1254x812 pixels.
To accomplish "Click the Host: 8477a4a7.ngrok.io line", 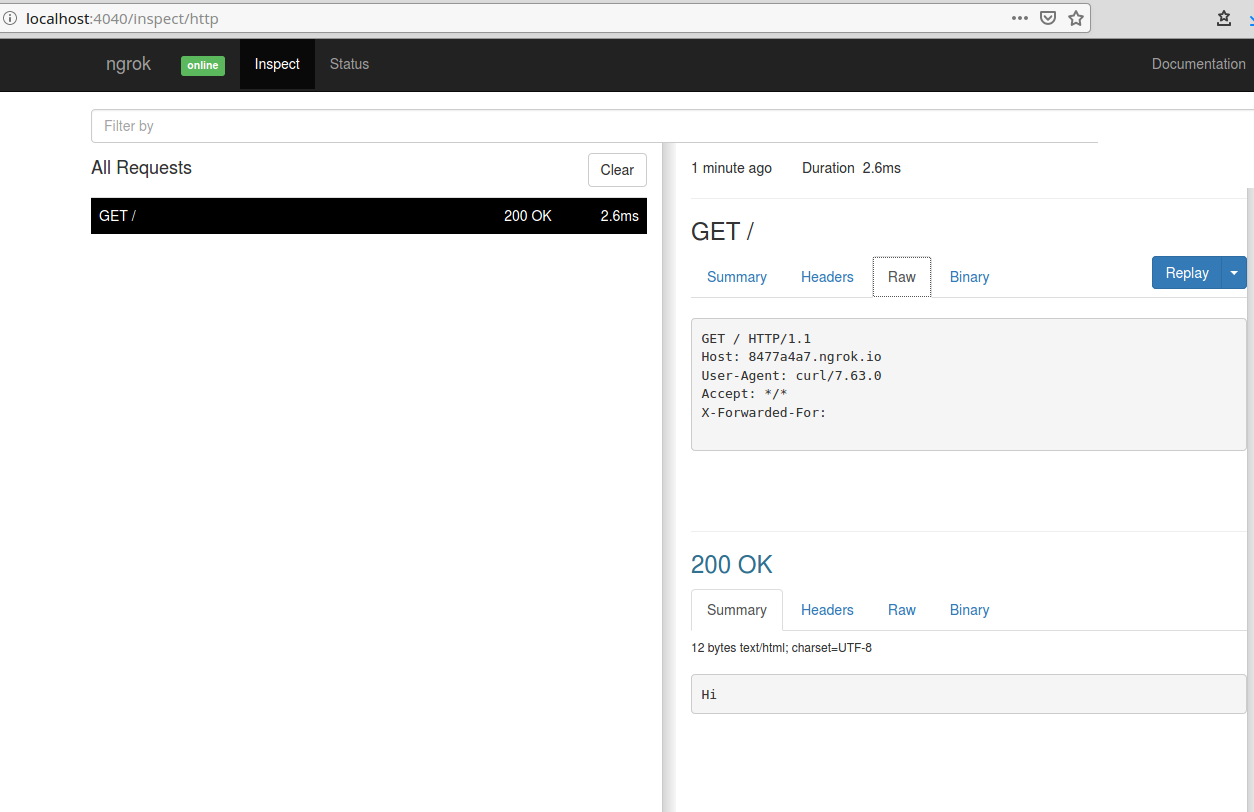I will pyautogui.click(x=791, y=357).
